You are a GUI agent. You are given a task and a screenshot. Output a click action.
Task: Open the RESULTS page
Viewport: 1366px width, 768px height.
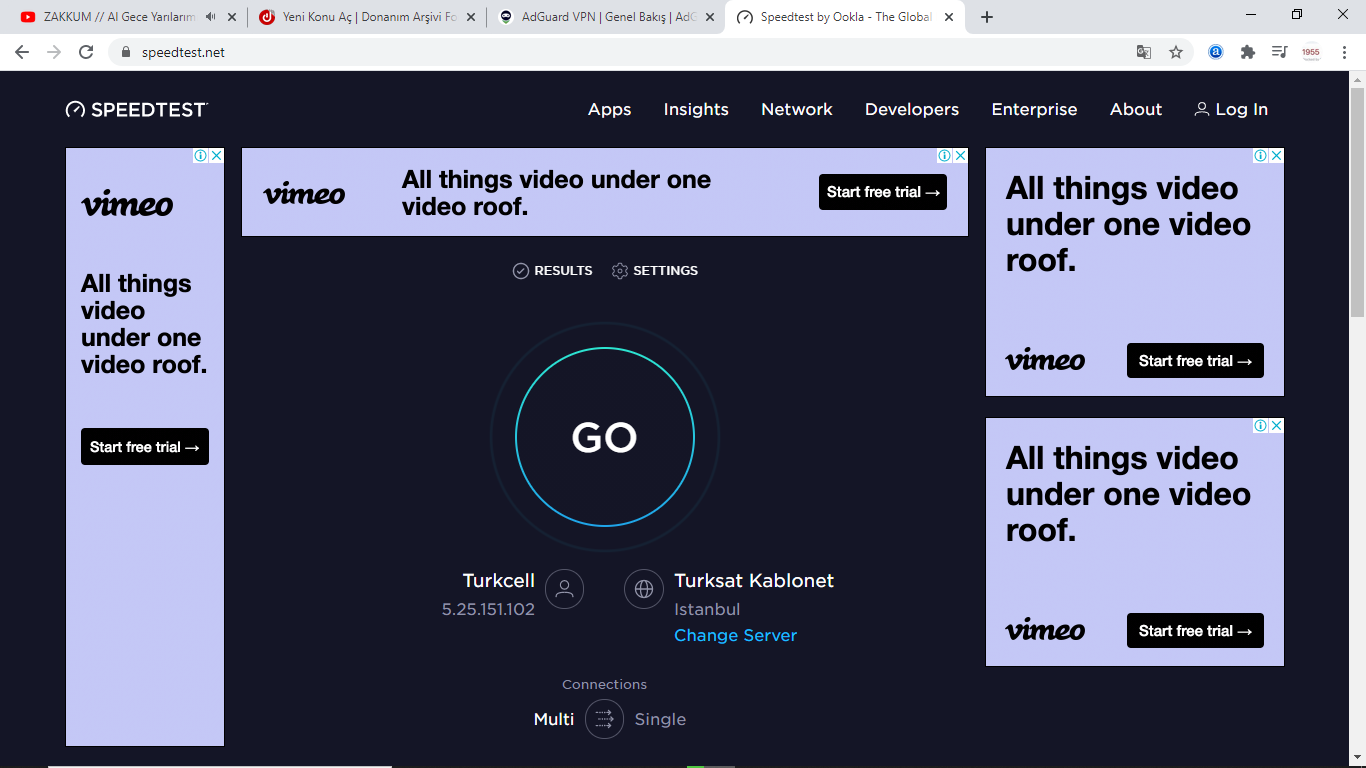click(552, 271)
